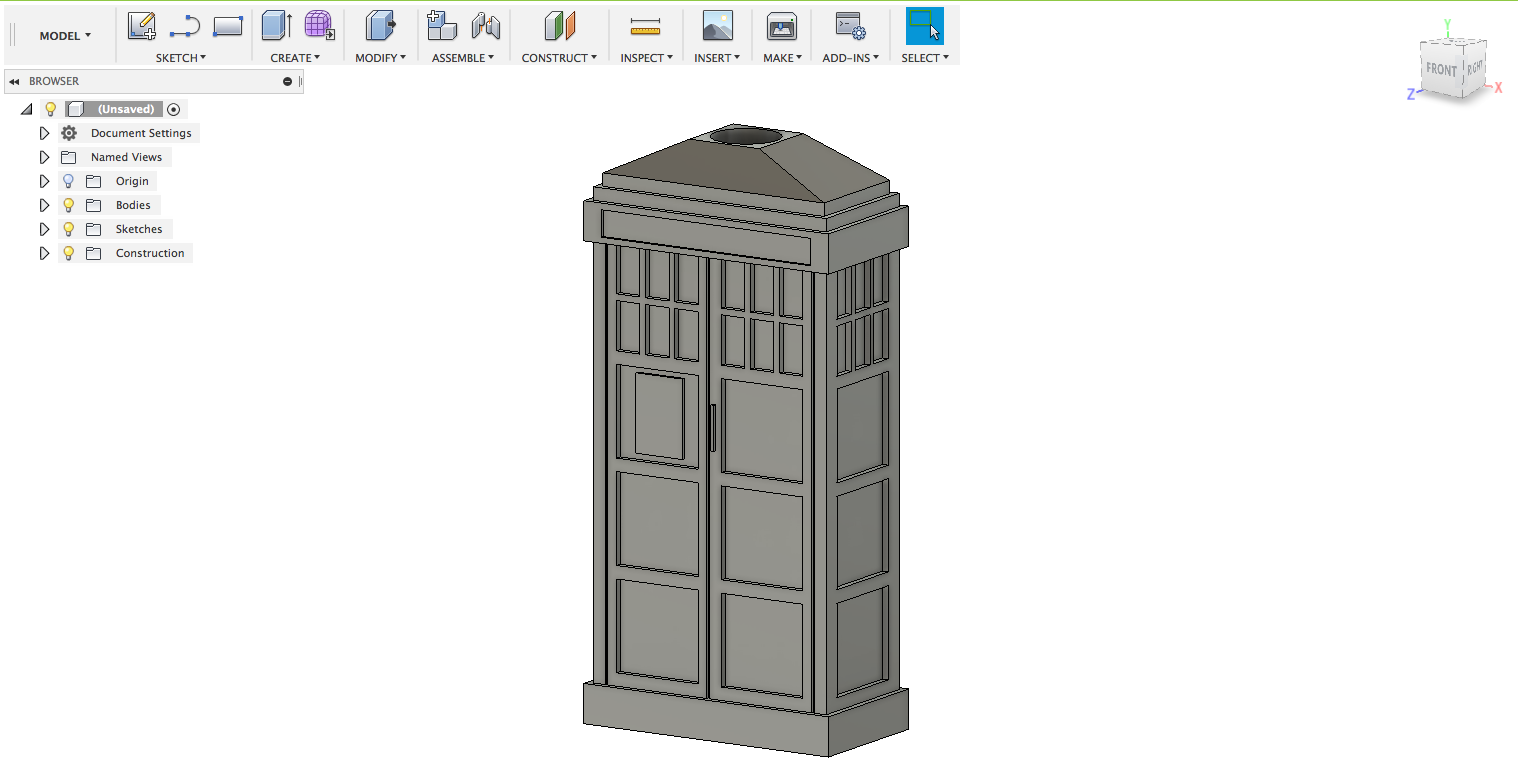The height and width of the screenshot is (777, 1518).
Task: Select the Rectangle sketch tool icon
Action: 228,26
